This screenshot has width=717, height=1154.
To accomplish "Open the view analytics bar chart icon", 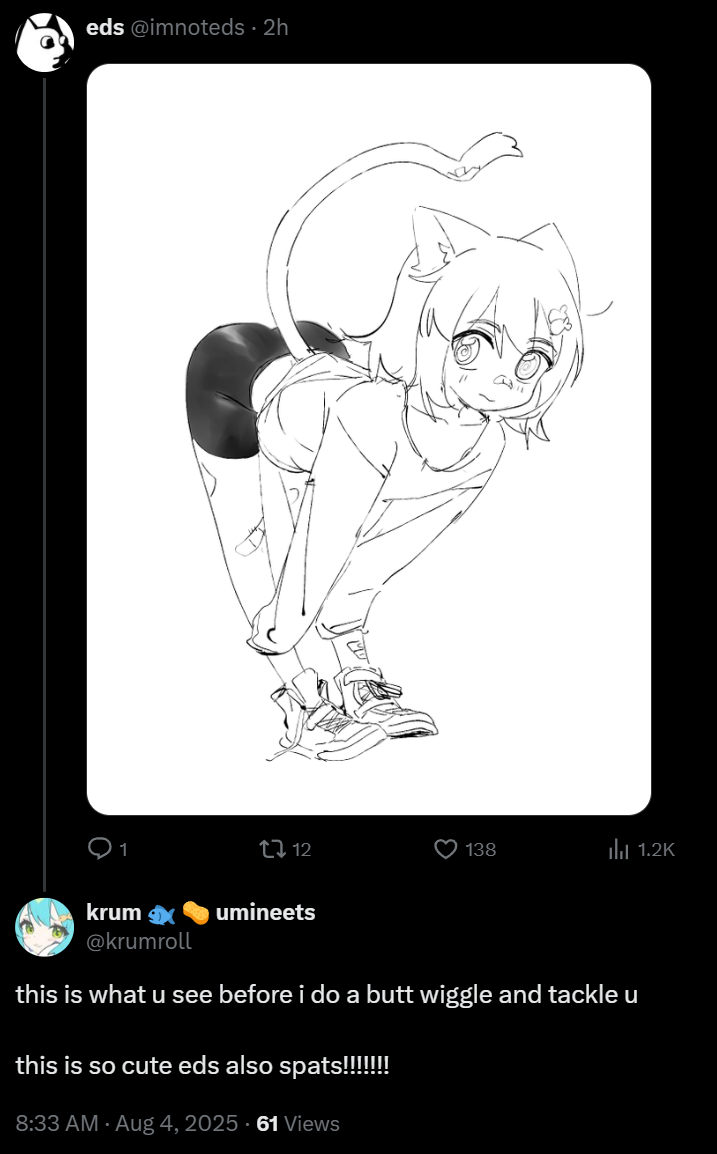I will (x=618, y=850).
